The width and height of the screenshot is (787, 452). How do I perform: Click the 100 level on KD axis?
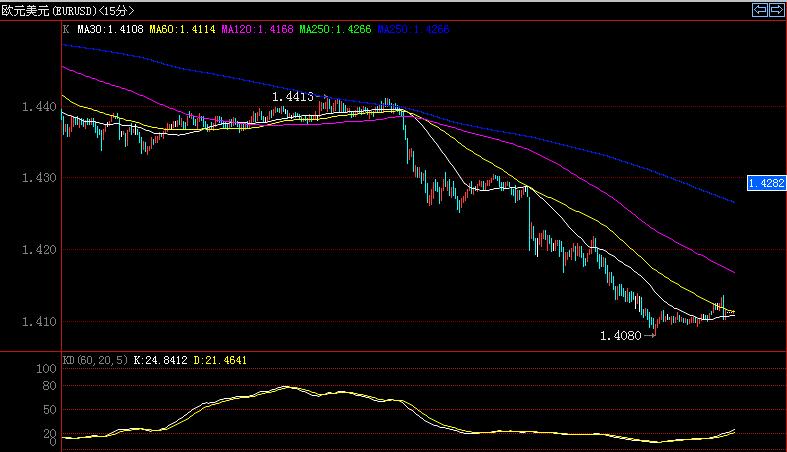pos(46,369)
